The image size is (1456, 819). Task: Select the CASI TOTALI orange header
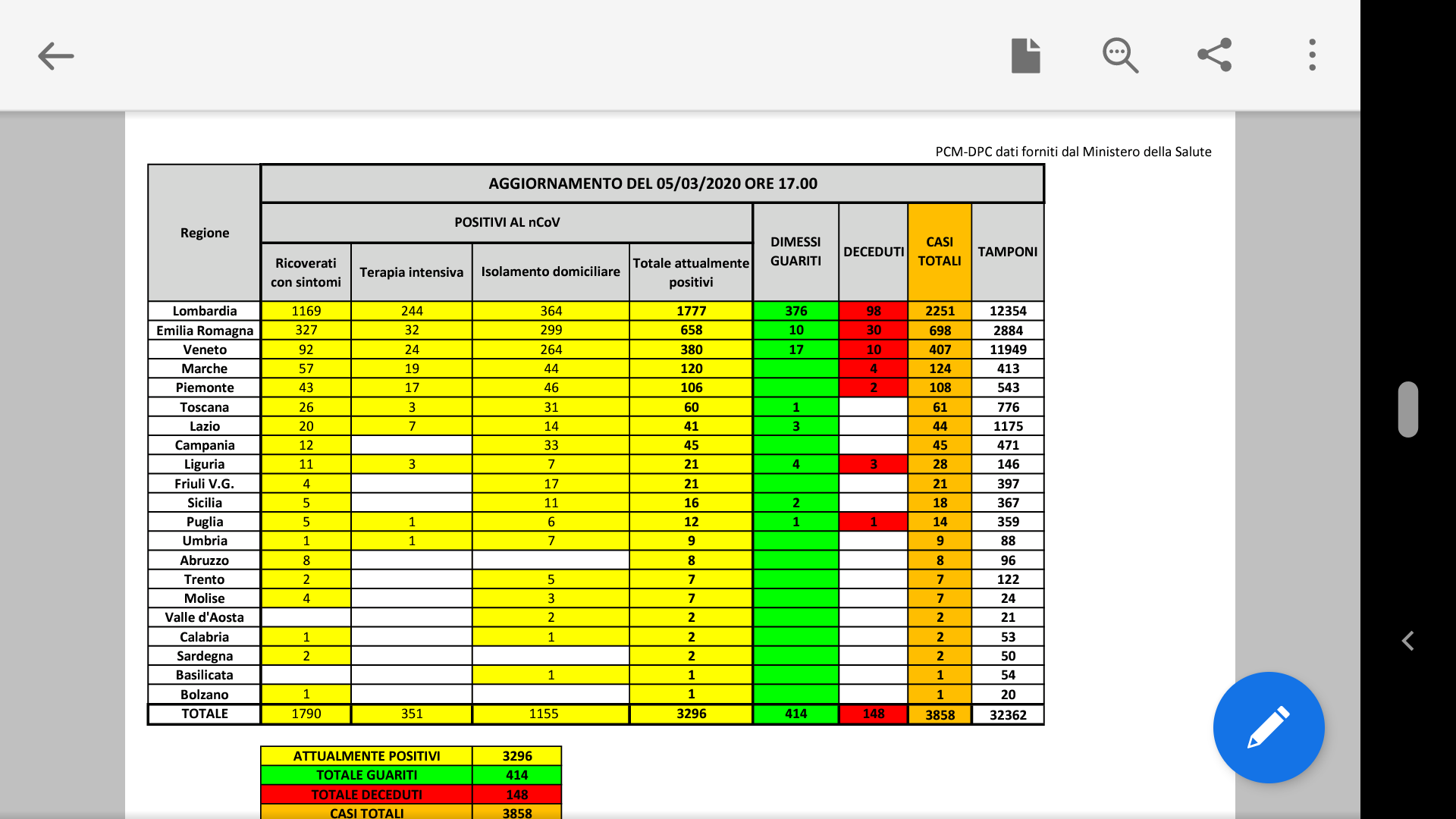(939, 252)
